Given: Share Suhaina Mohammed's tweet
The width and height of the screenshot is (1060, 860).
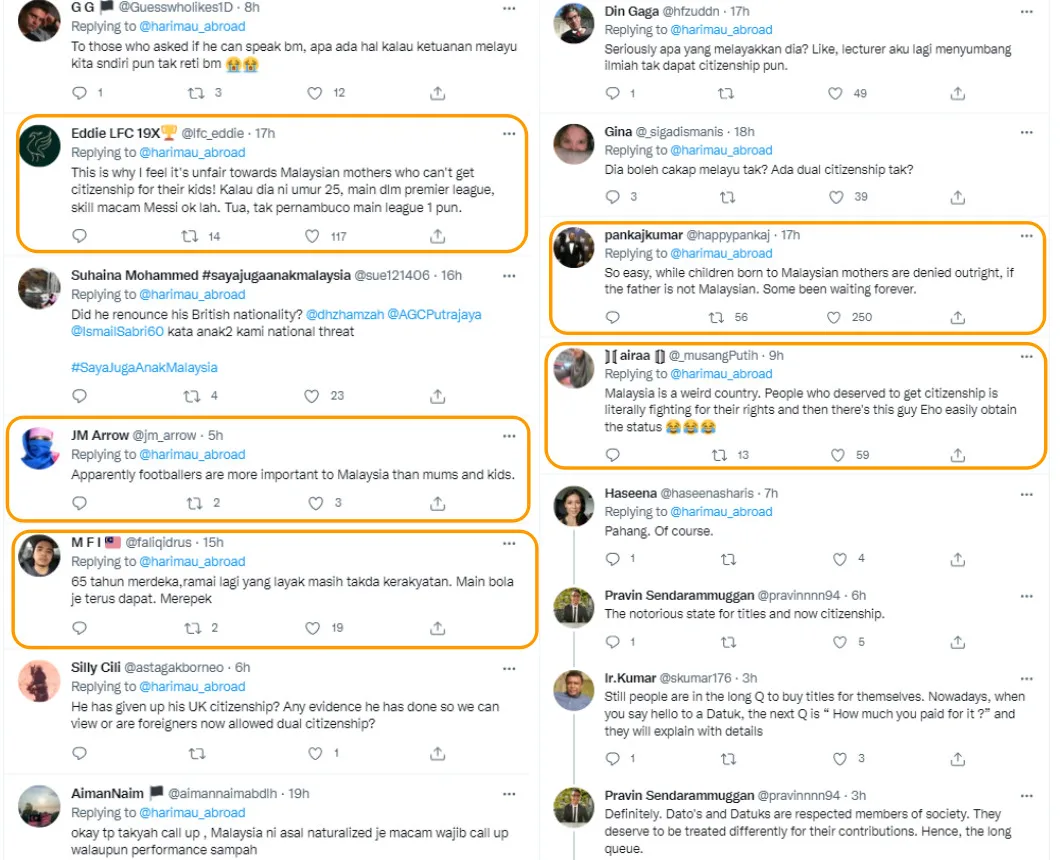Looking at the screenshot, I should coord(437,395).
